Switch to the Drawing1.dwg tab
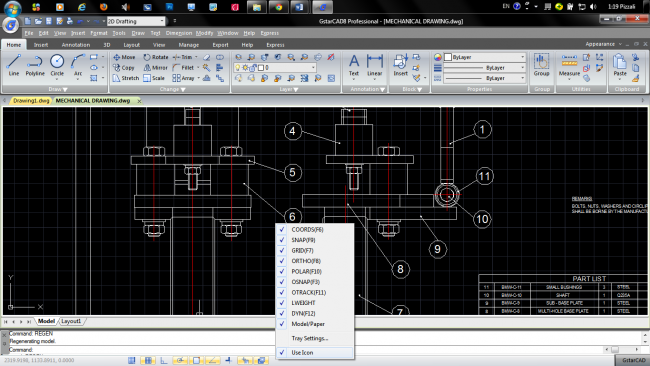This screenshot has height=366, width=650. [31, 101]
